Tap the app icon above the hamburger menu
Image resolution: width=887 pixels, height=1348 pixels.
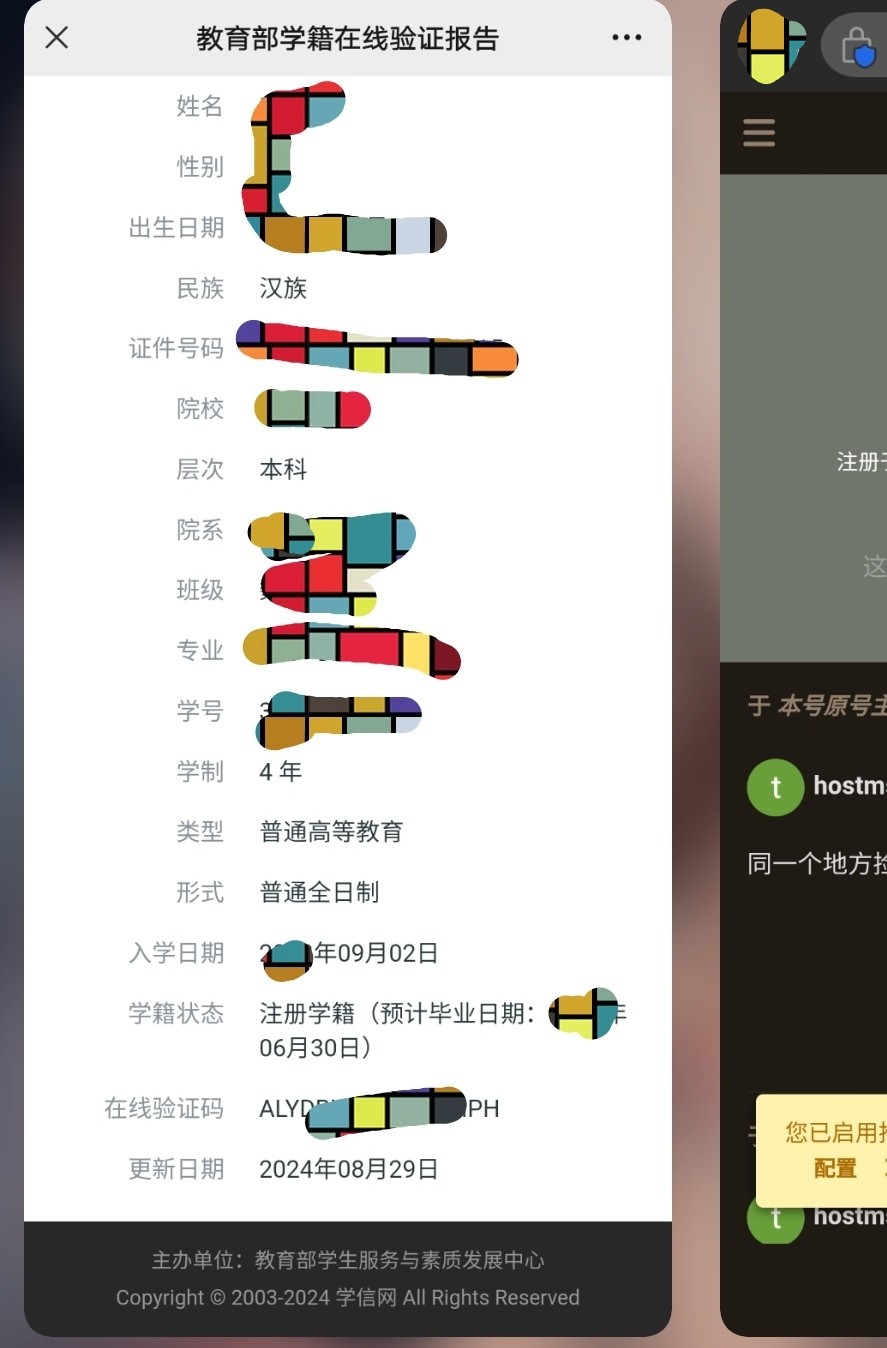tap(771, 46)
